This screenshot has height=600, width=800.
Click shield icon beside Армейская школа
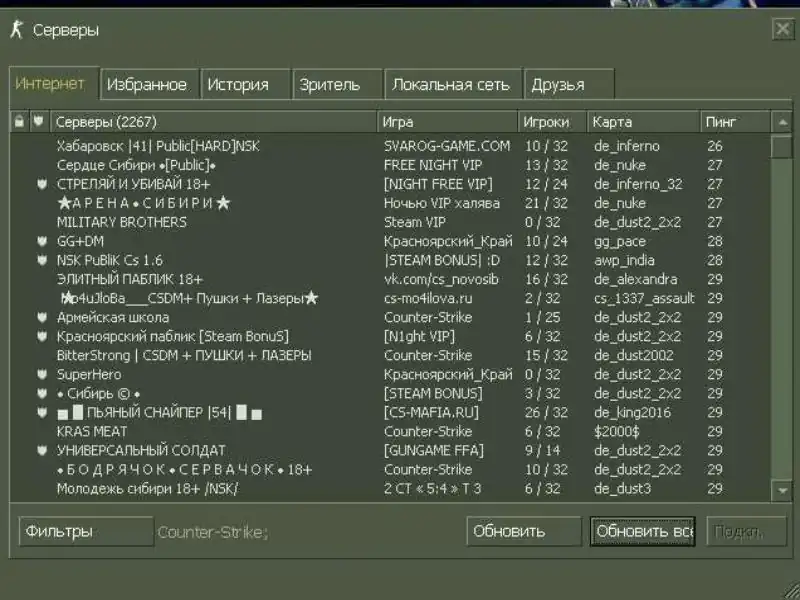[x=42, y=317]
